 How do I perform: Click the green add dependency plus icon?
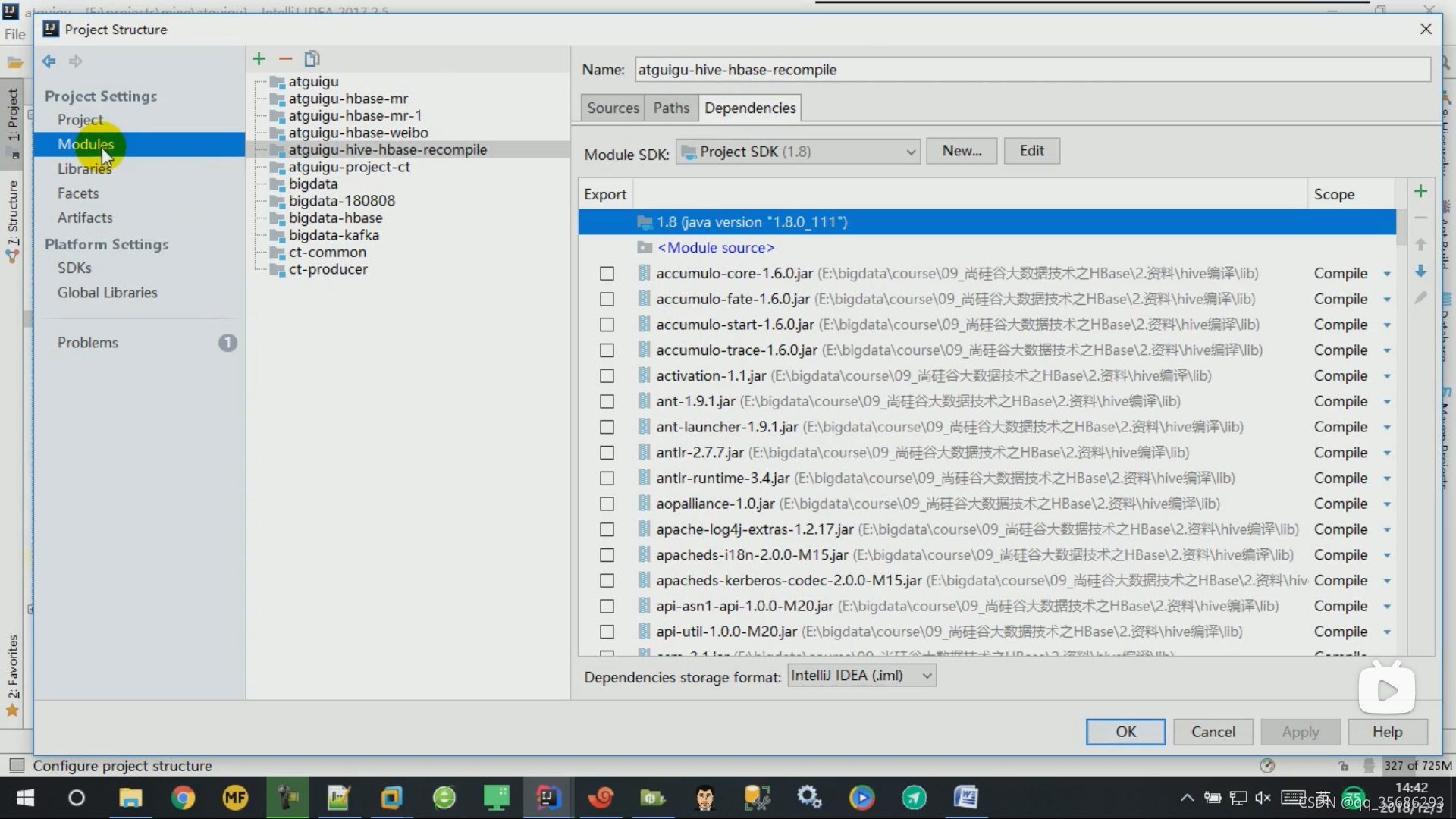tap(1420, 192)
